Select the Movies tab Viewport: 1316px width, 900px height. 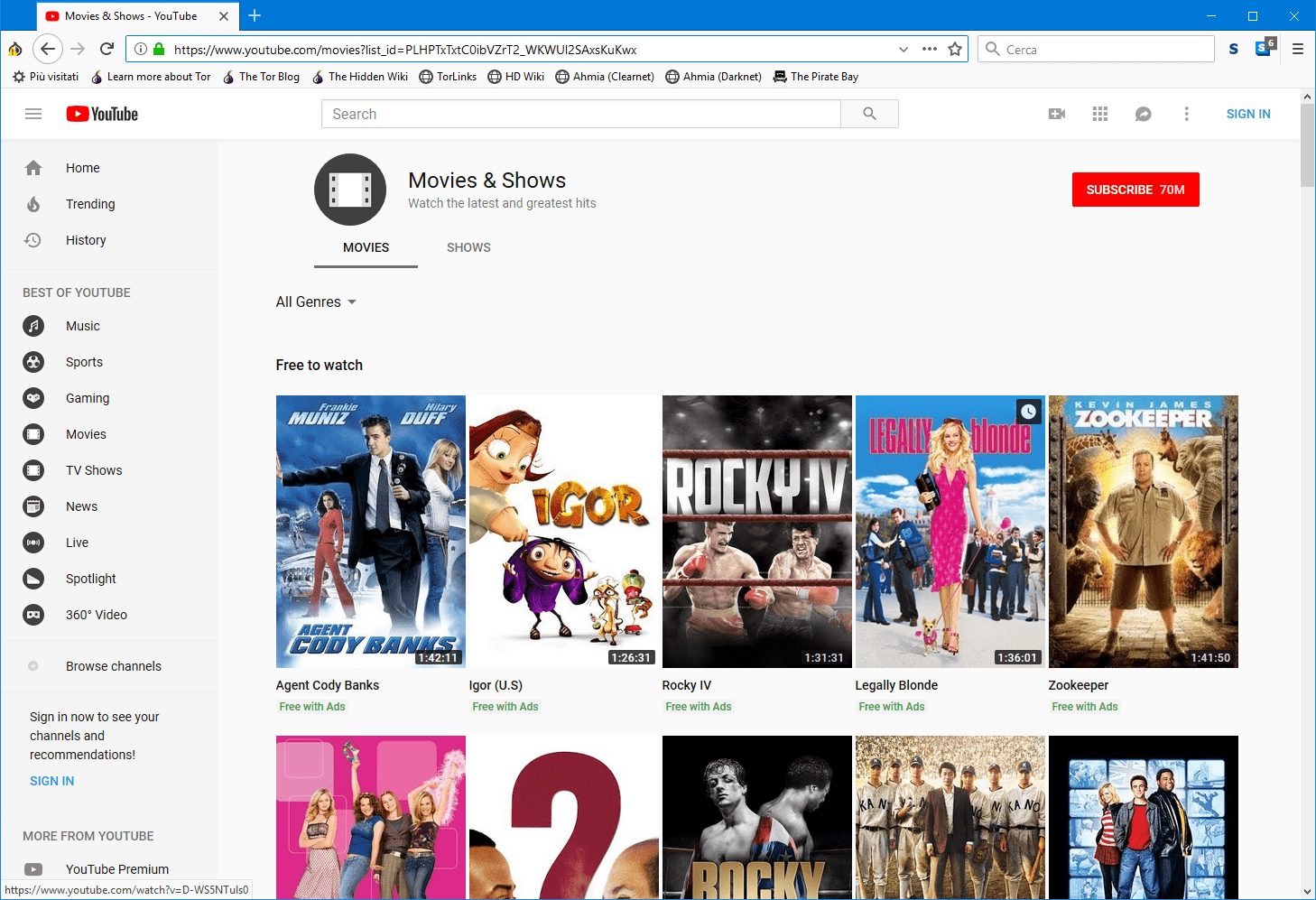click(x=366, y=247)
